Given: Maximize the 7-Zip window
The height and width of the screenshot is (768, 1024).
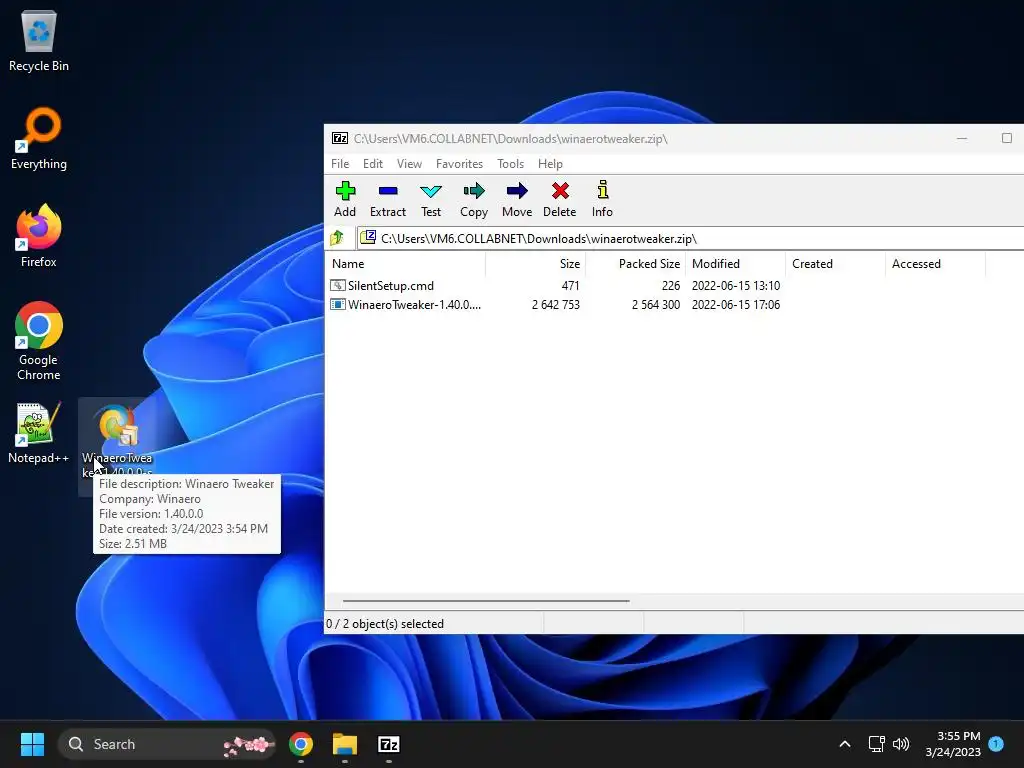Looking at the screenshot, I should click(x=1007, y=138).
